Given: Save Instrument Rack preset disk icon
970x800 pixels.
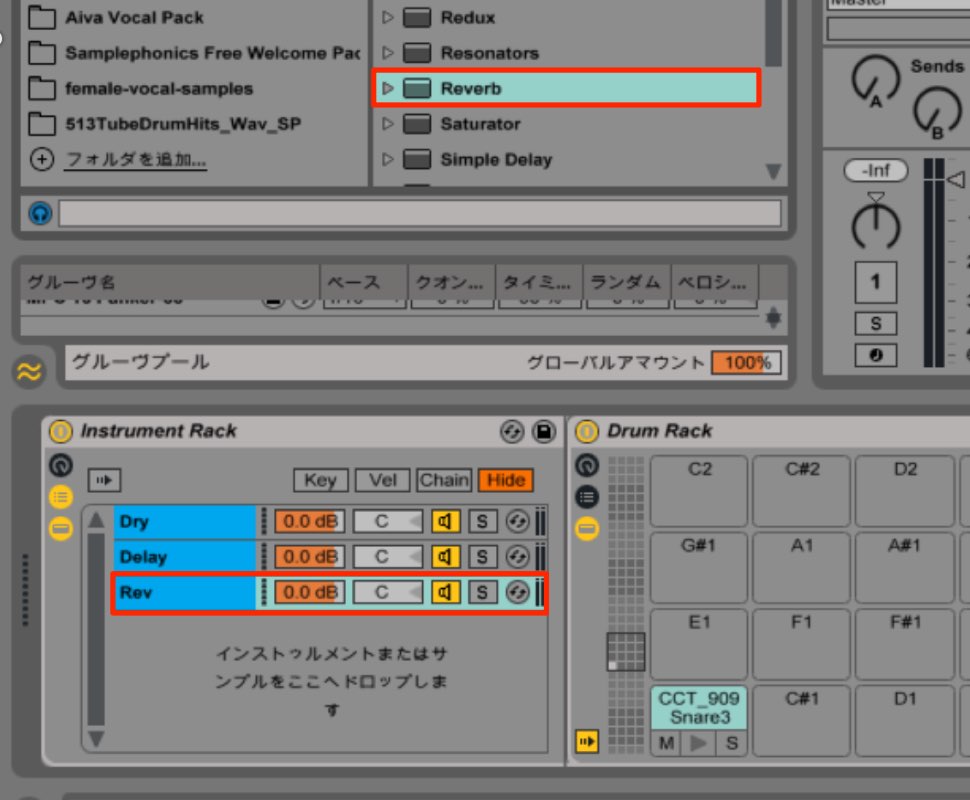Looking at the screenshot, I should click(x=544, y=431).
